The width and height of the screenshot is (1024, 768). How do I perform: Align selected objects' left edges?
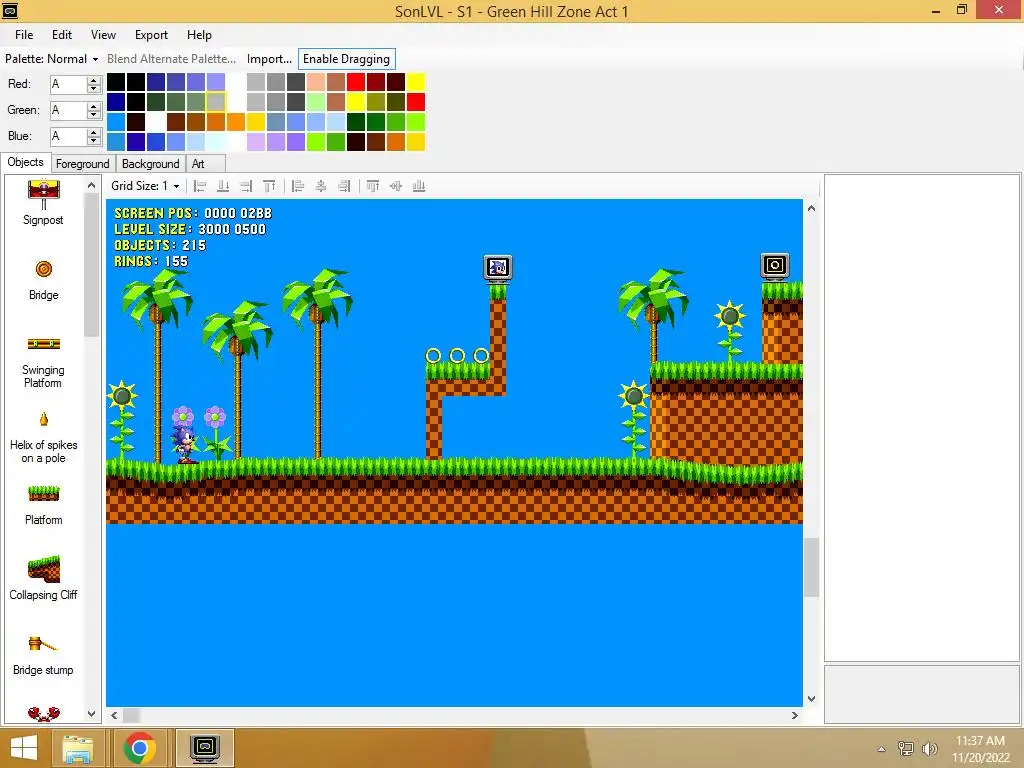(x=298, y=186)
